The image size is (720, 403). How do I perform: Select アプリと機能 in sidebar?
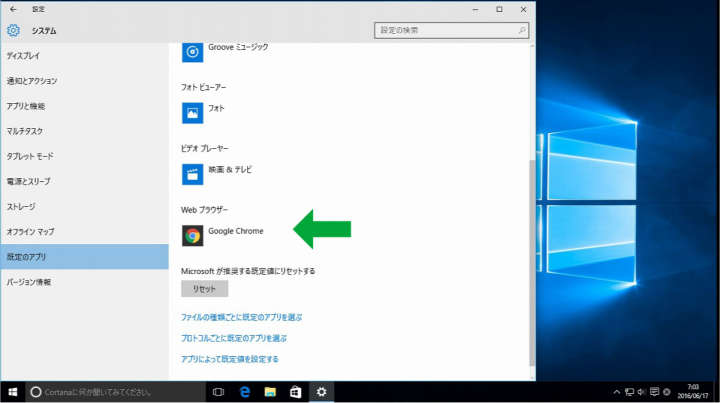click(x=84, y=106)
